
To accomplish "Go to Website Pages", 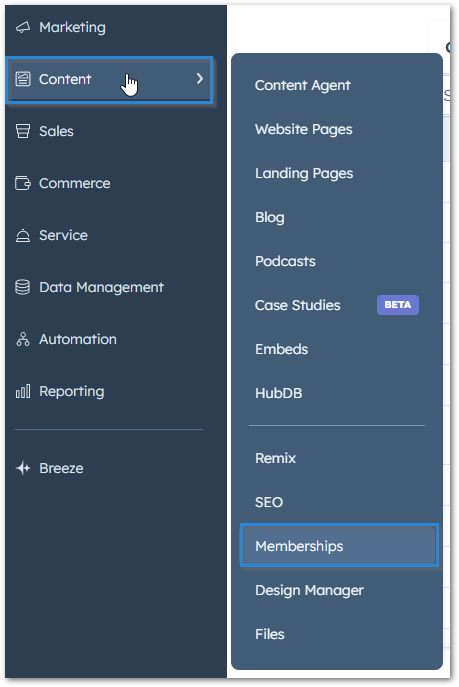I will point(304,129).
